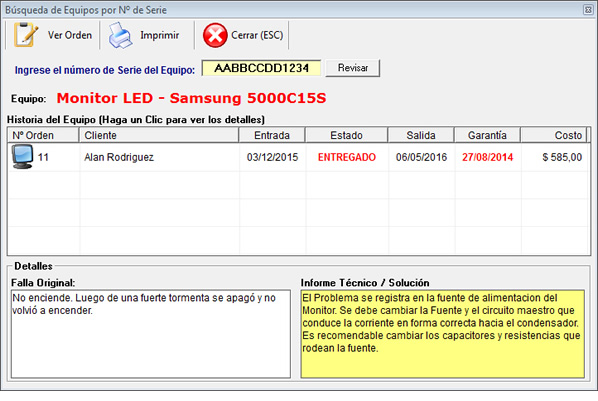The image size is (598, 401).
Task: Select the Alan Rodriguez order row
Action: (x=299, y=157)
